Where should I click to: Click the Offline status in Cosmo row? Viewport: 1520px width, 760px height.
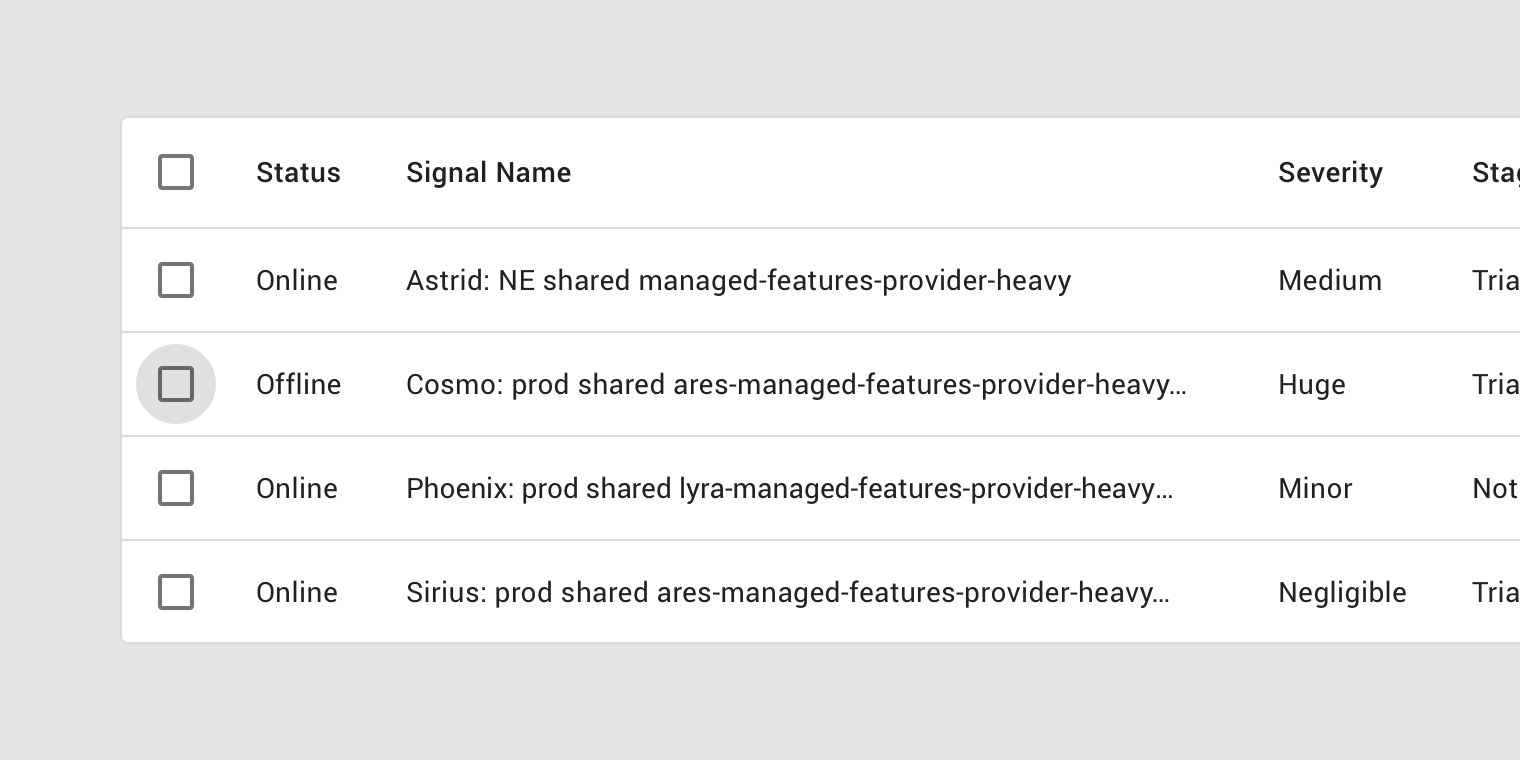[298, 385]
